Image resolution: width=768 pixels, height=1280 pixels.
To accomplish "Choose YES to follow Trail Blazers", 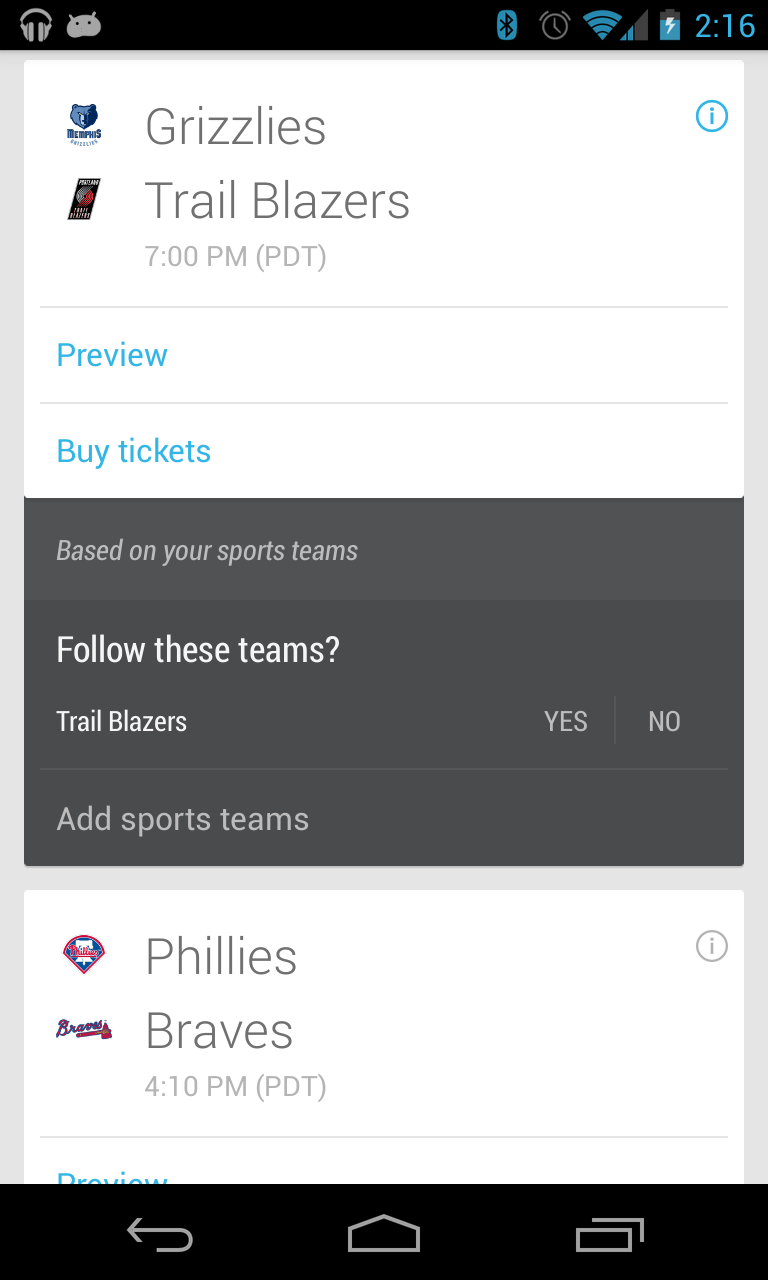I will pos(565,722).
